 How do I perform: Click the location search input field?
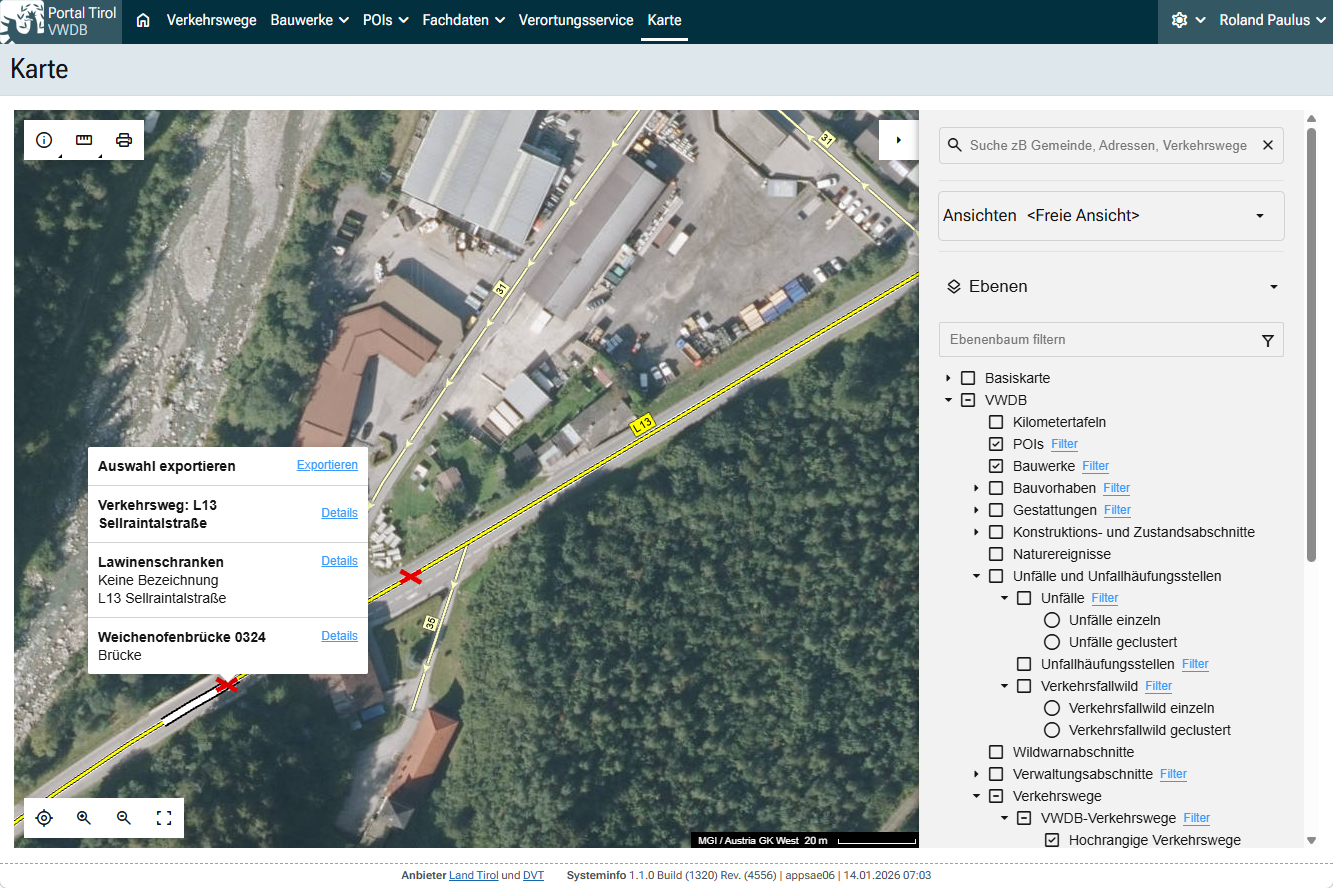[x=1108, y=145]
